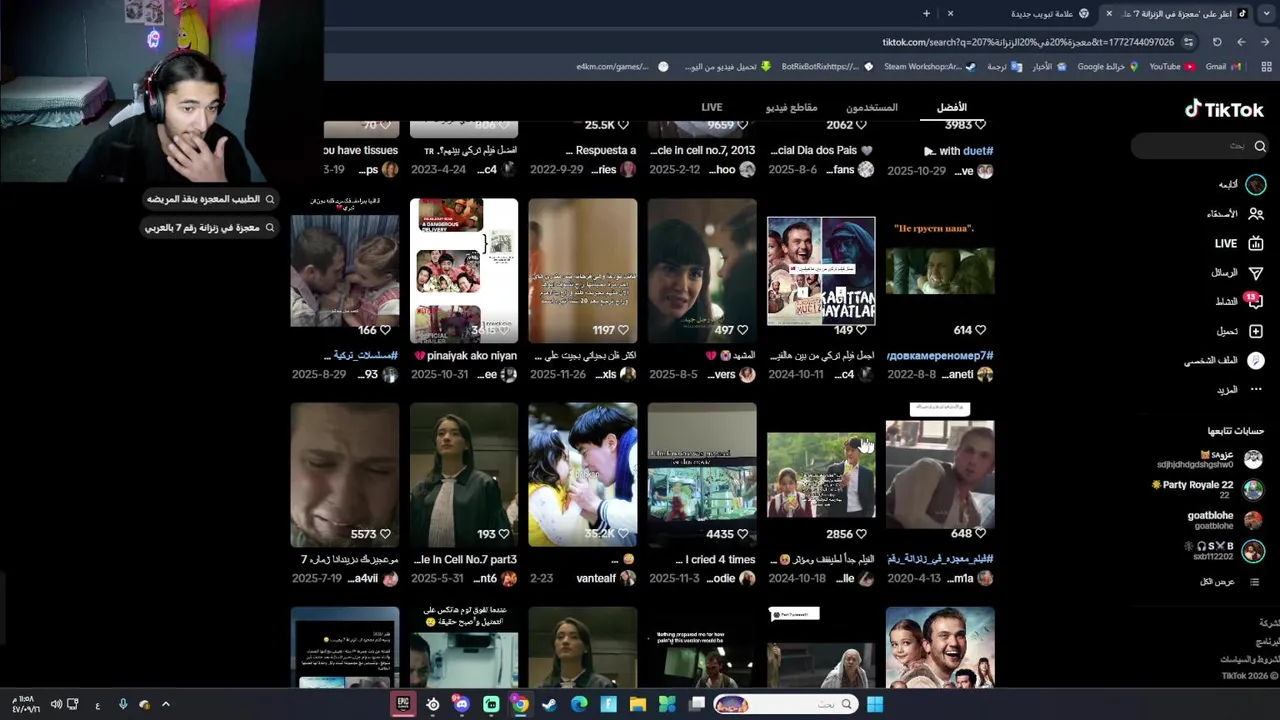The image size is (1280, 720).
Task: Open the video thumbnail with 5573 likes
Action: coord(345,474)
